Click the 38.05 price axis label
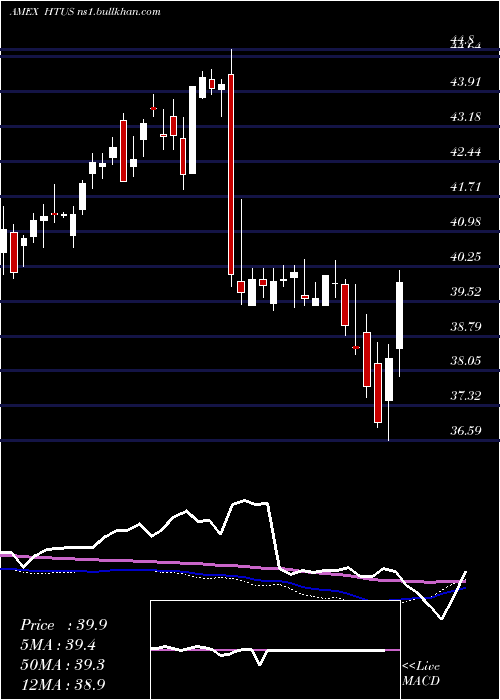Image resolution: width=500 pixels, height=700 pixels. pyautogui.click(x=466, y=361)
